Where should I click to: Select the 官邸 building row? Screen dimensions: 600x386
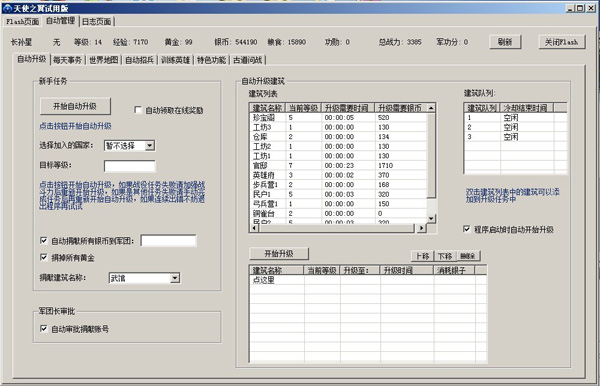(x=338, y=165)
